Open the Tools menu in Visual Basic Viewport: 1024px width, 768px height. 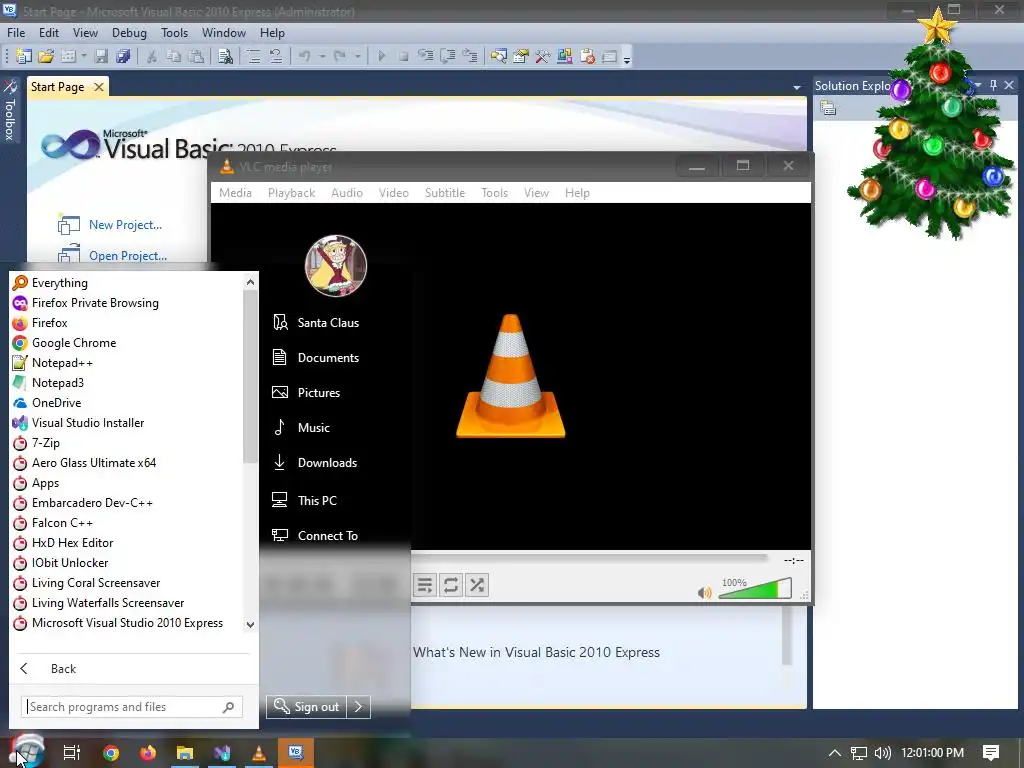tap(174, 33)
